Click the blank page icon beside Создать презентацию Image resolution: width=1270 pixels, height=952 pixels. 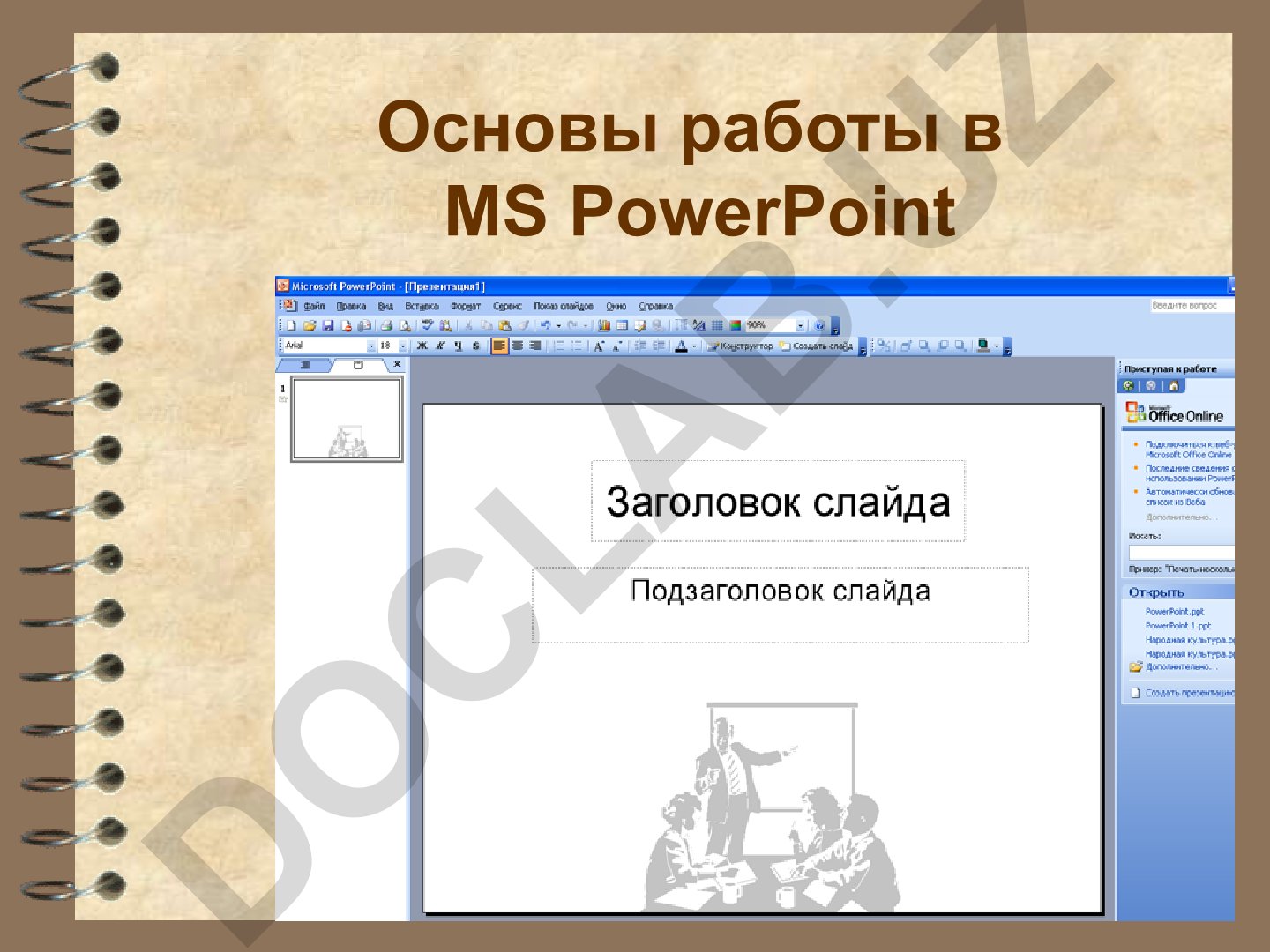[1136, 693]
